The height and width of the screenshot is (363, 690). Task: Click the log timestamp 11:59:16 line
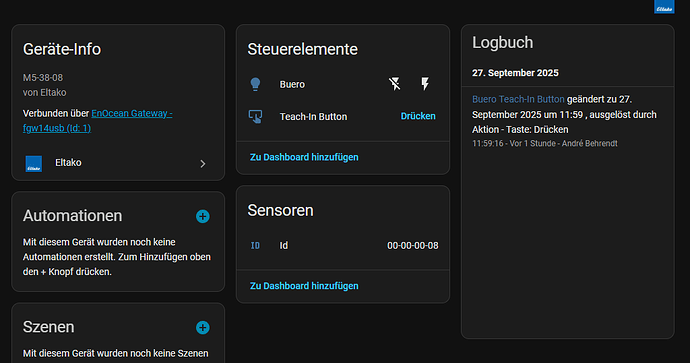545,143
